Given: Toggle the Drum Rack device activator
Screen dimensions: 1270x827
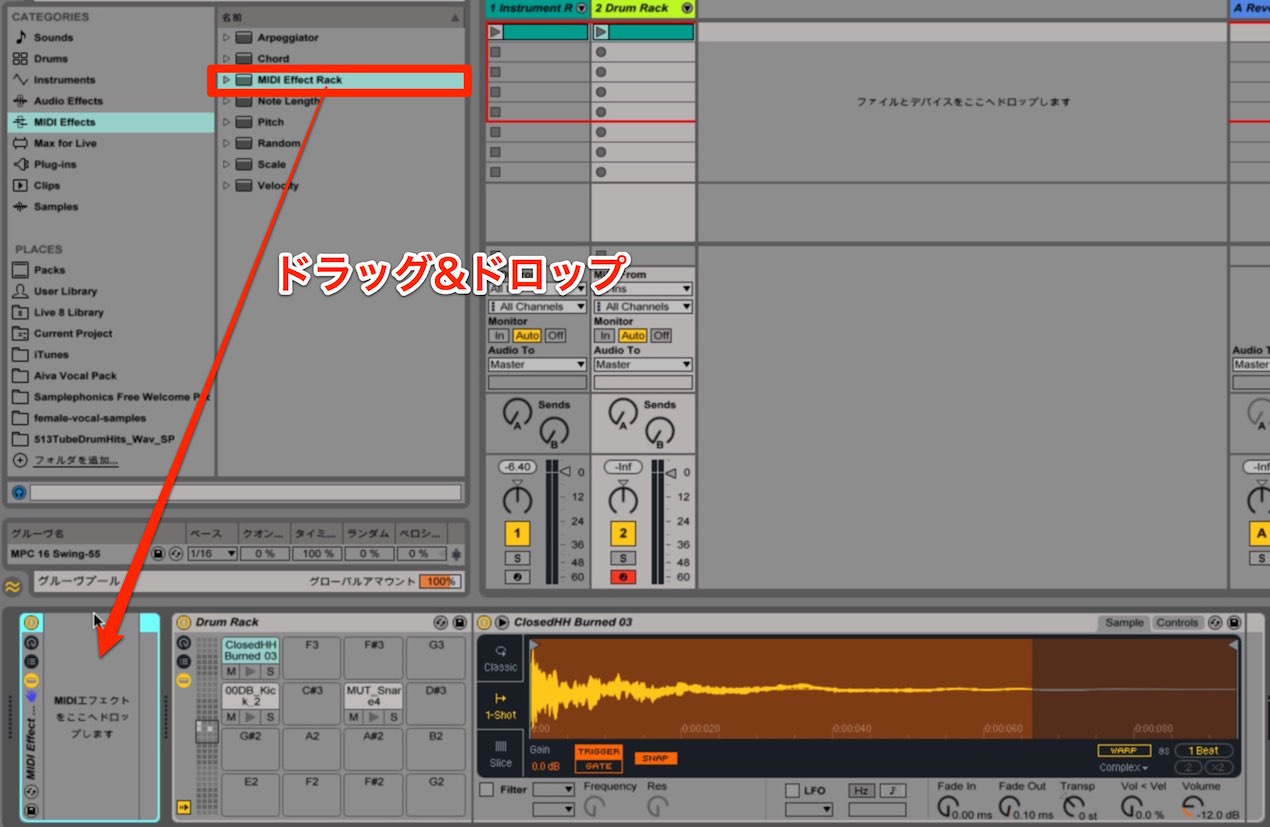Looking at the screenshot, I should (183, 622).
